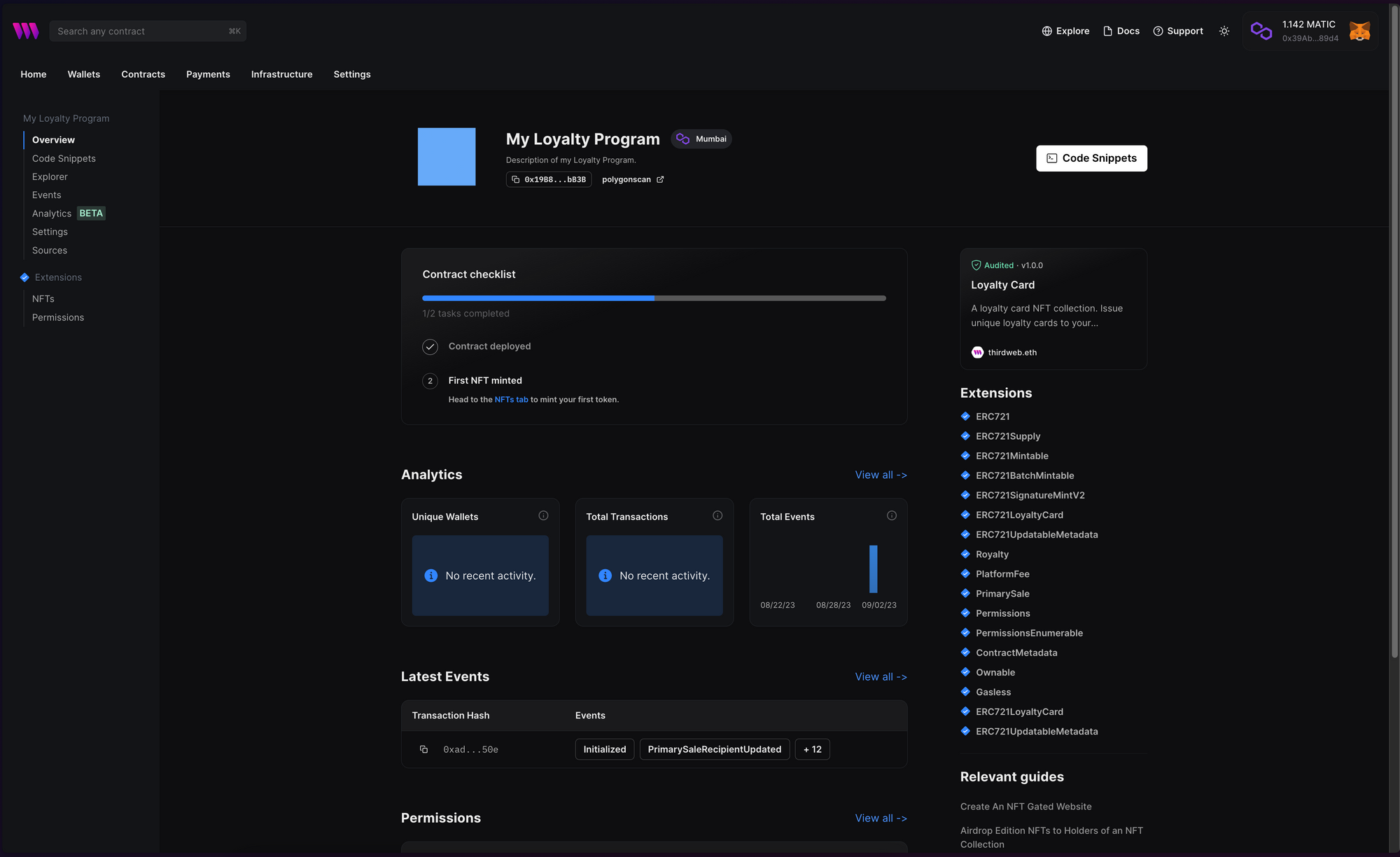Screen dimensions: 1400x857
Task: Click the info icon on Total Transactions card
Action: point(717,515)
